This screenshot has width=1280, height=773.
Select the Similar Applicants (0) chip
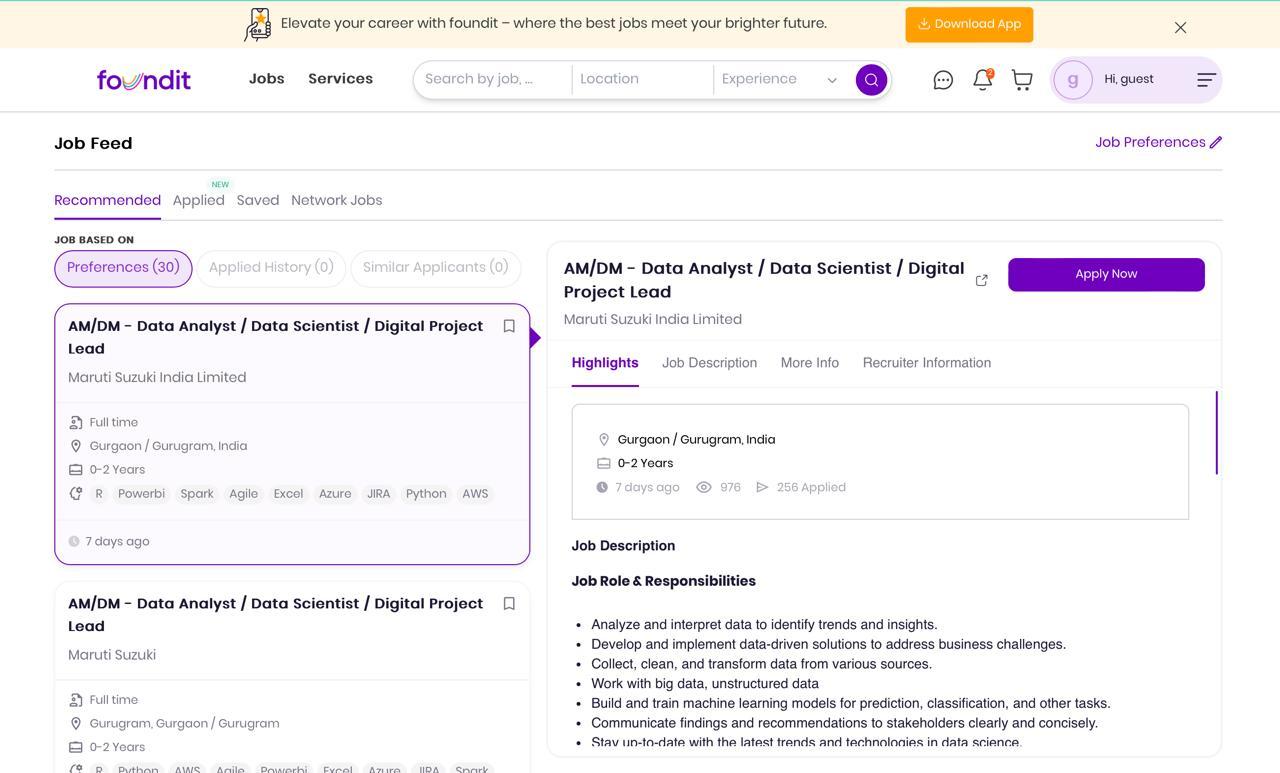coord(436,268)
